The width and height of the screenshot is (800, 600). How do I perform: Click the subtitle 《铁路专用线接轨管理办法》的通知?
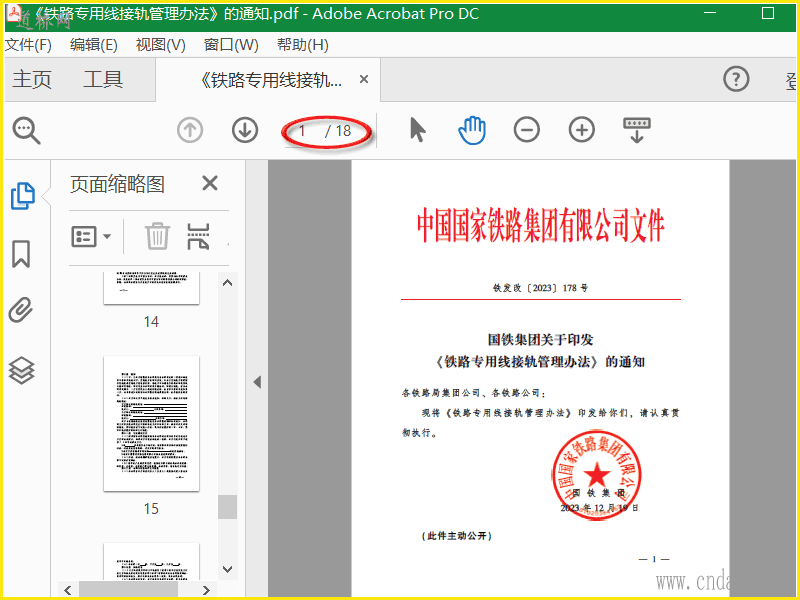540,362
